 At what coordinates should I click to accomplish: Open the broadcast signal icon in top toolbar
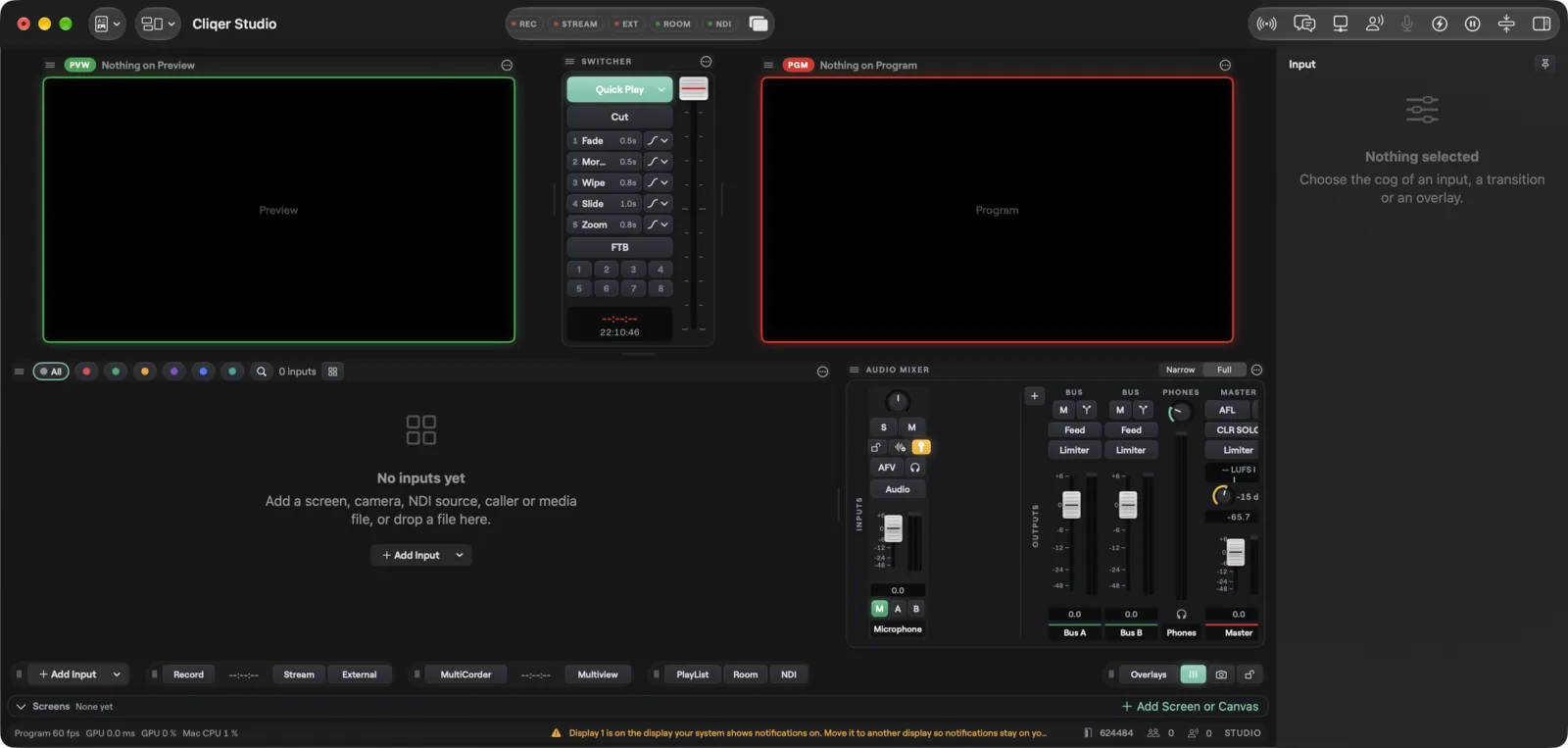point(1266,24)
